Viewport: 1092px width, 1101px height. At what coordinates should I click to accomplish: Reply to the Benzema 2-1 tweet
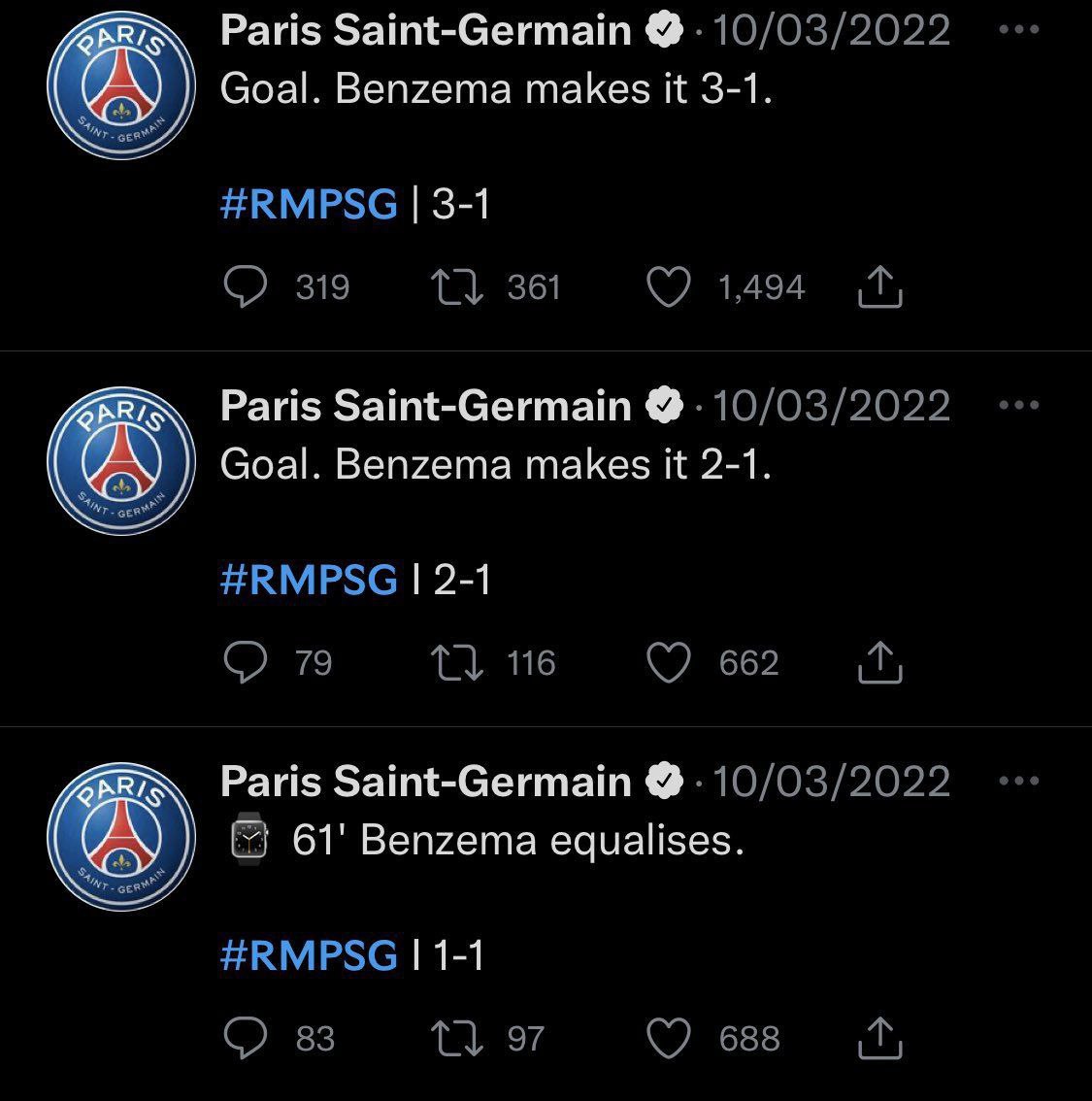pos(245,662)
